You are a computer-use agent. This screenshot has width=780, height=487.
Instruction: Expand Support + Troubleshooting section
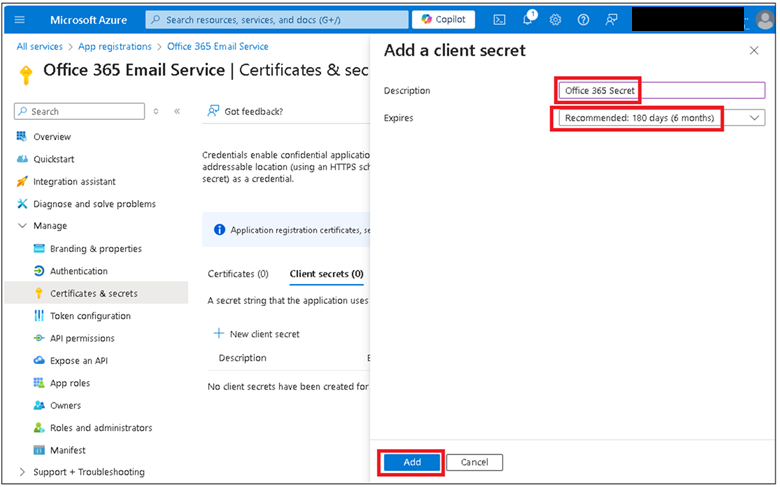click(22, 472)
